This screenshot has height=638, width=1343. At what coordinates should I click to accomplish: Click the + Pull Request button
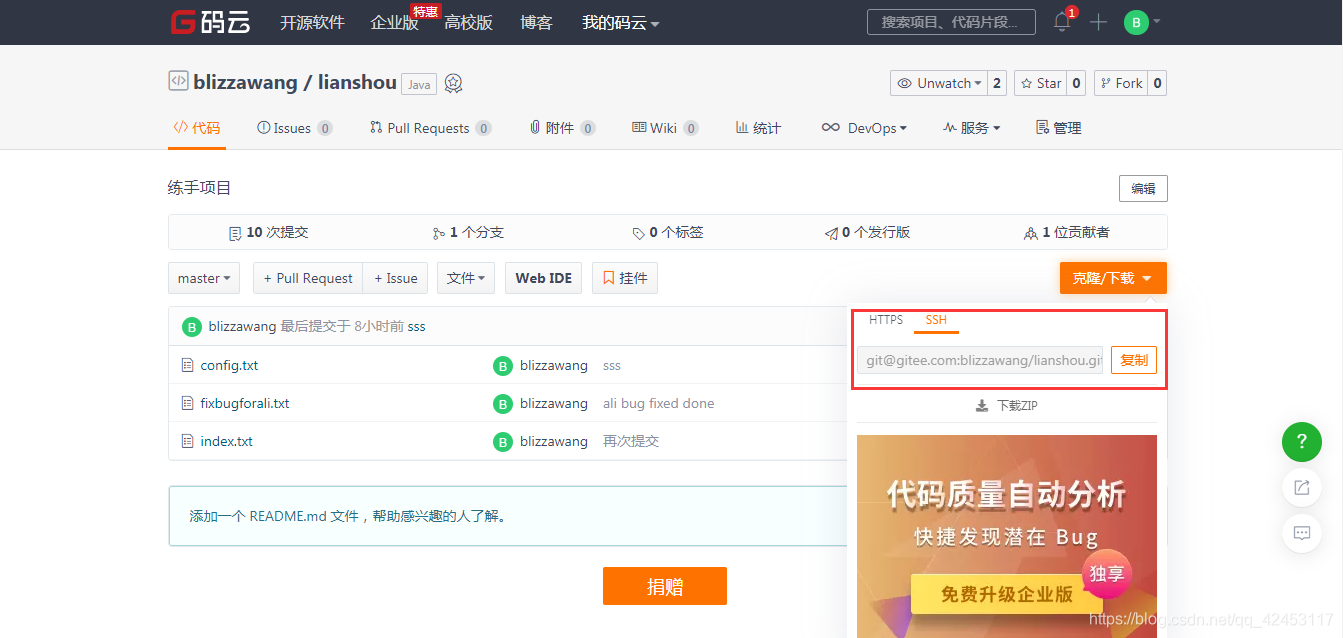pyautogui.click(x=308, y=278)
